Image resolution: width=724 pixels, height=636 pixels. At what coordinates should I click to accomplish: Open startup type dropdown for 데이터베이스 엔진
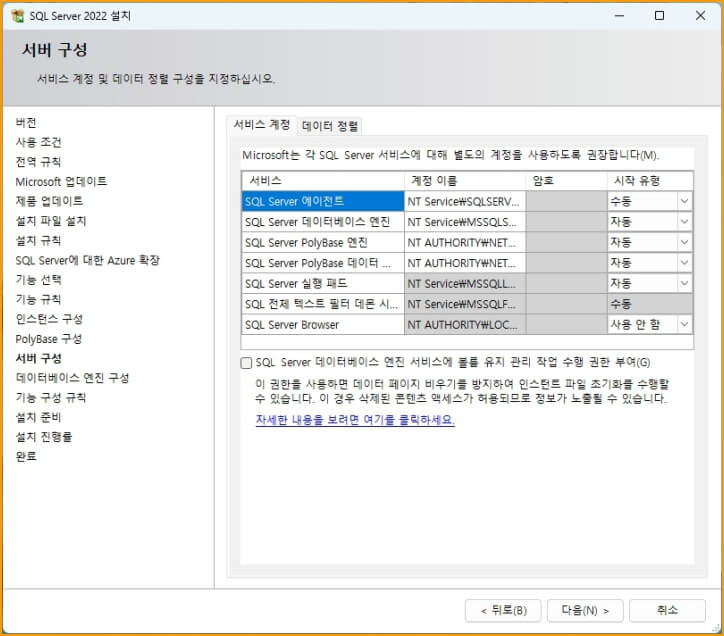pyautogui.click(x=684, y=222)
